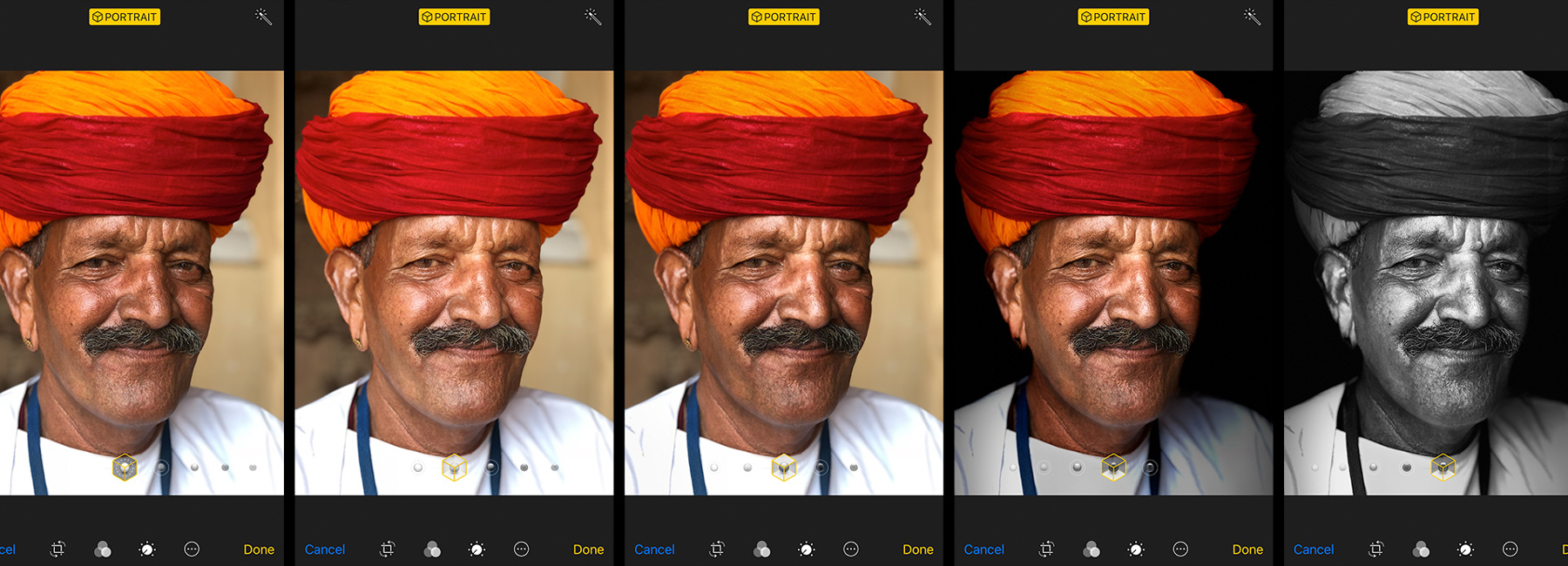Select highlighted lighting cube on the black-and-white photo
This screenshot has width=1568, height=566.
click(1443, 468)
